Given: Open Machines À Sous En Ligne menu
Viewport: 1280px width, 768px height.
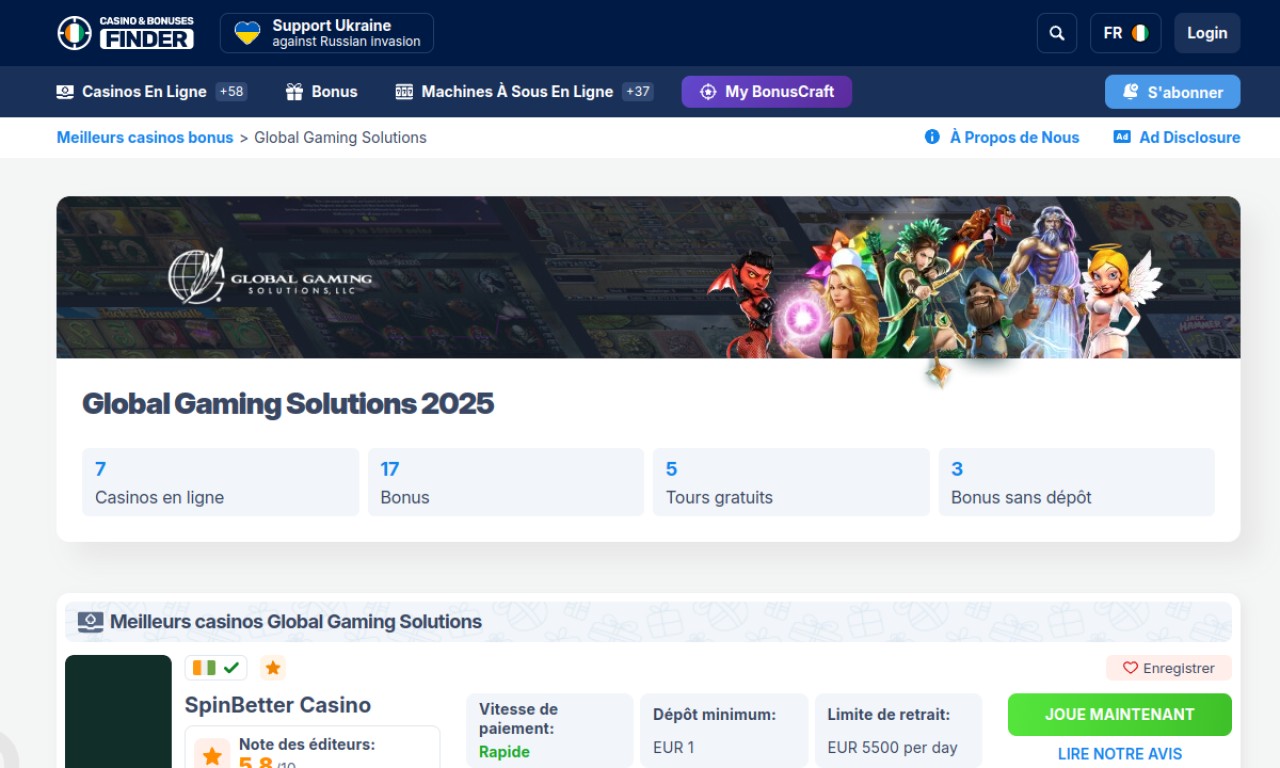Looking at the screenshot, I should (x=517, y=92).
